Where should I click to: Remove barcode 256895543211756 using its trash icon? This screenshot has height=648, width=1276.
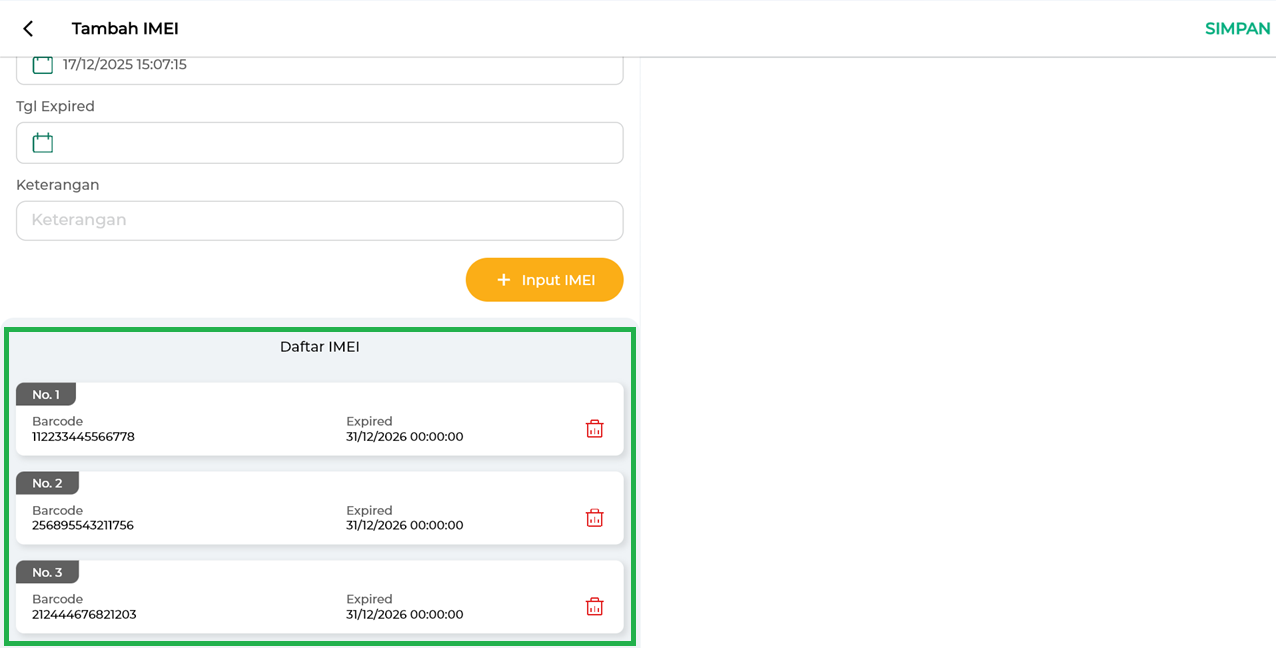point(594,518)
